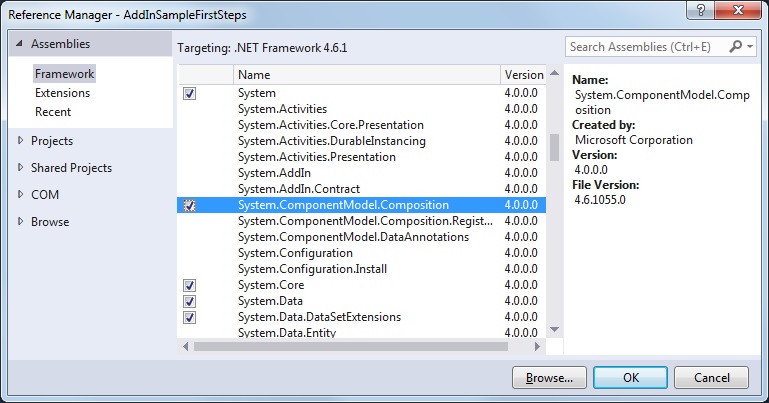Uncheck the System.Data.DataSetExtensions checkbox
Image resolution: width=769 pixels, height=403 pixels.
(x=189, y=317)
